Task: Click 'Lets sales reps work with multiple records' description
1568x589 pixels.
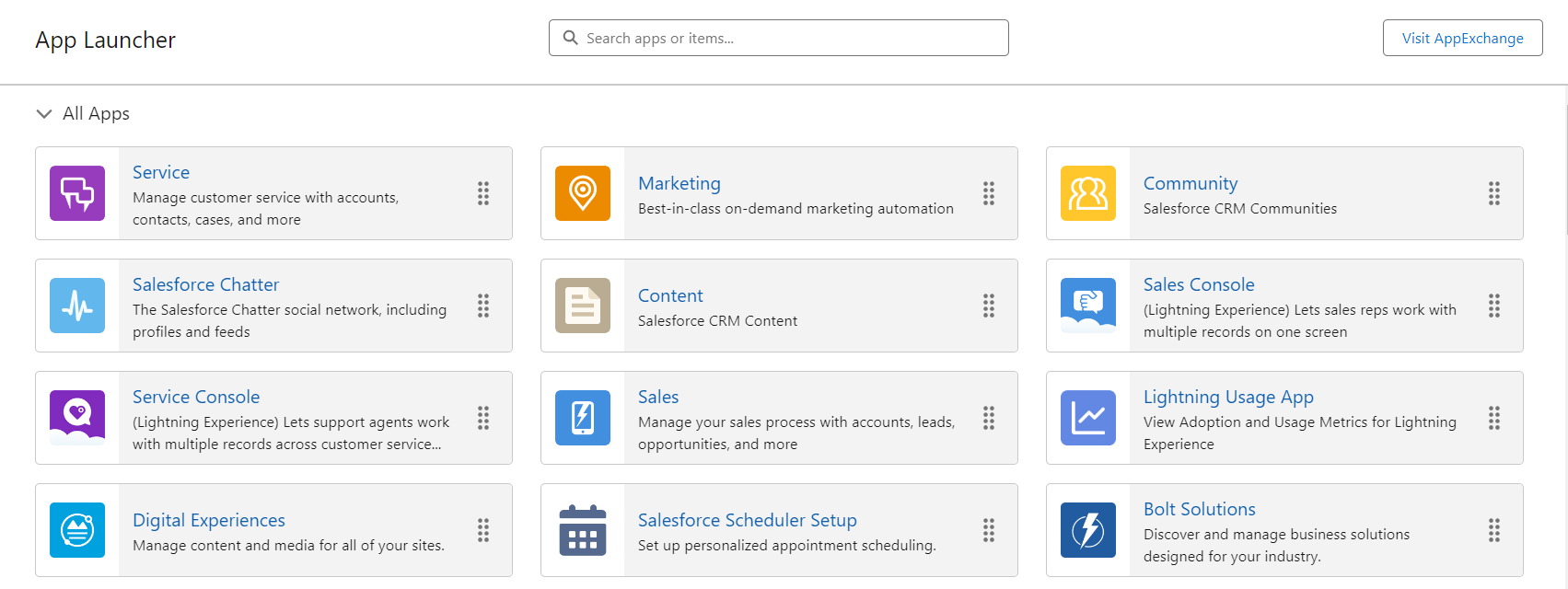Action: point(1300,321)
